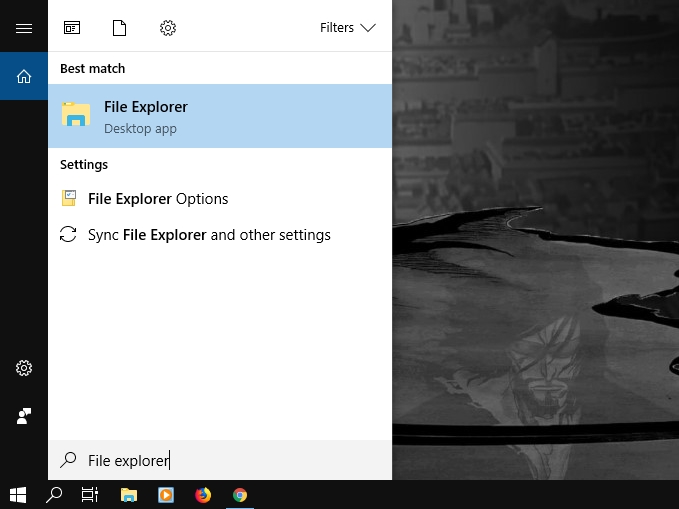Click the sync arrows icon

click(x=68, y=234)
